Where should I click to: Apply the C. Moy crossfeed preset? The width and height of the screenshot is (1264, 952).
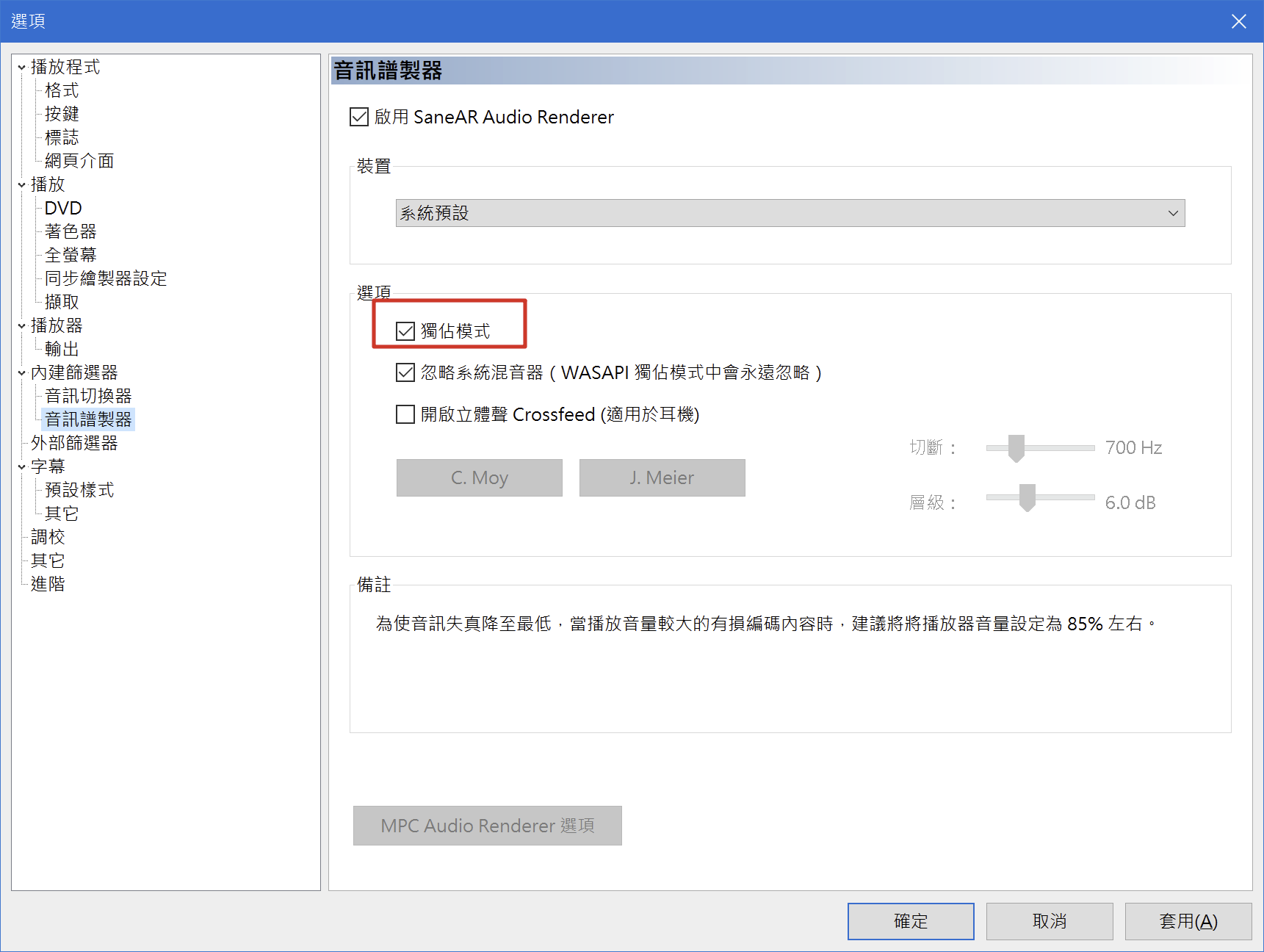coord(479,477)
